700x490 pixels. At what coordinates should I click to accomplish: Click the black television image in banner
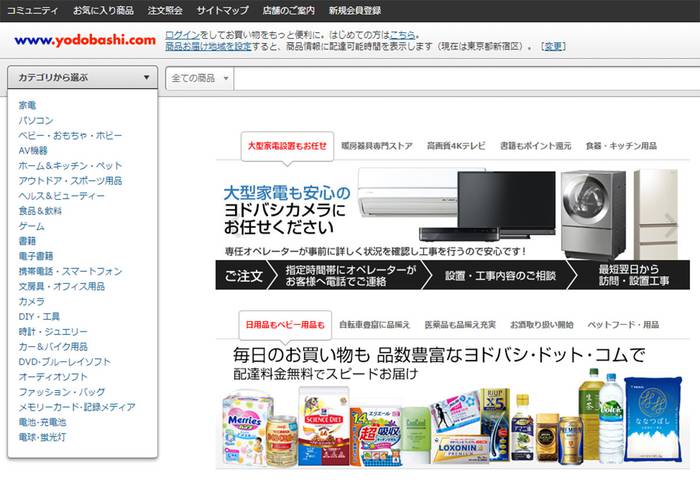(x=506, y=202)
